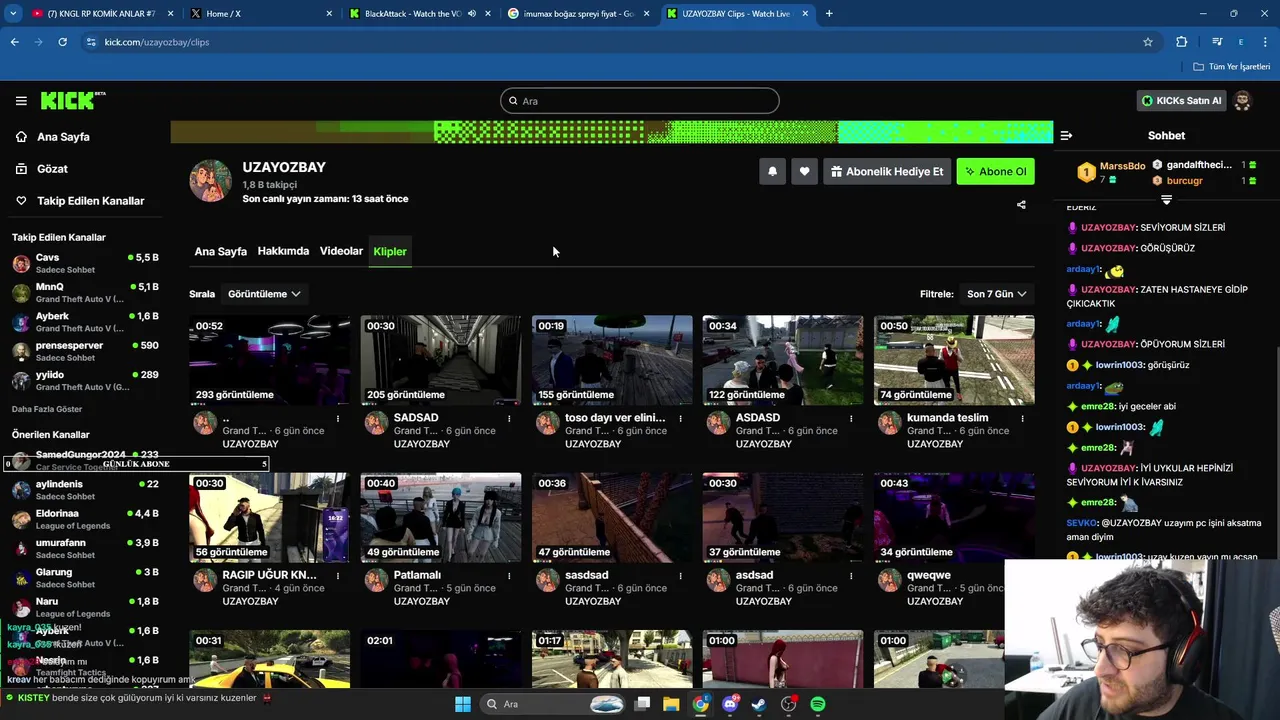Open Eldorinaa recommended channel
Screen dimensions: 1280x720
tap(85, 519)
